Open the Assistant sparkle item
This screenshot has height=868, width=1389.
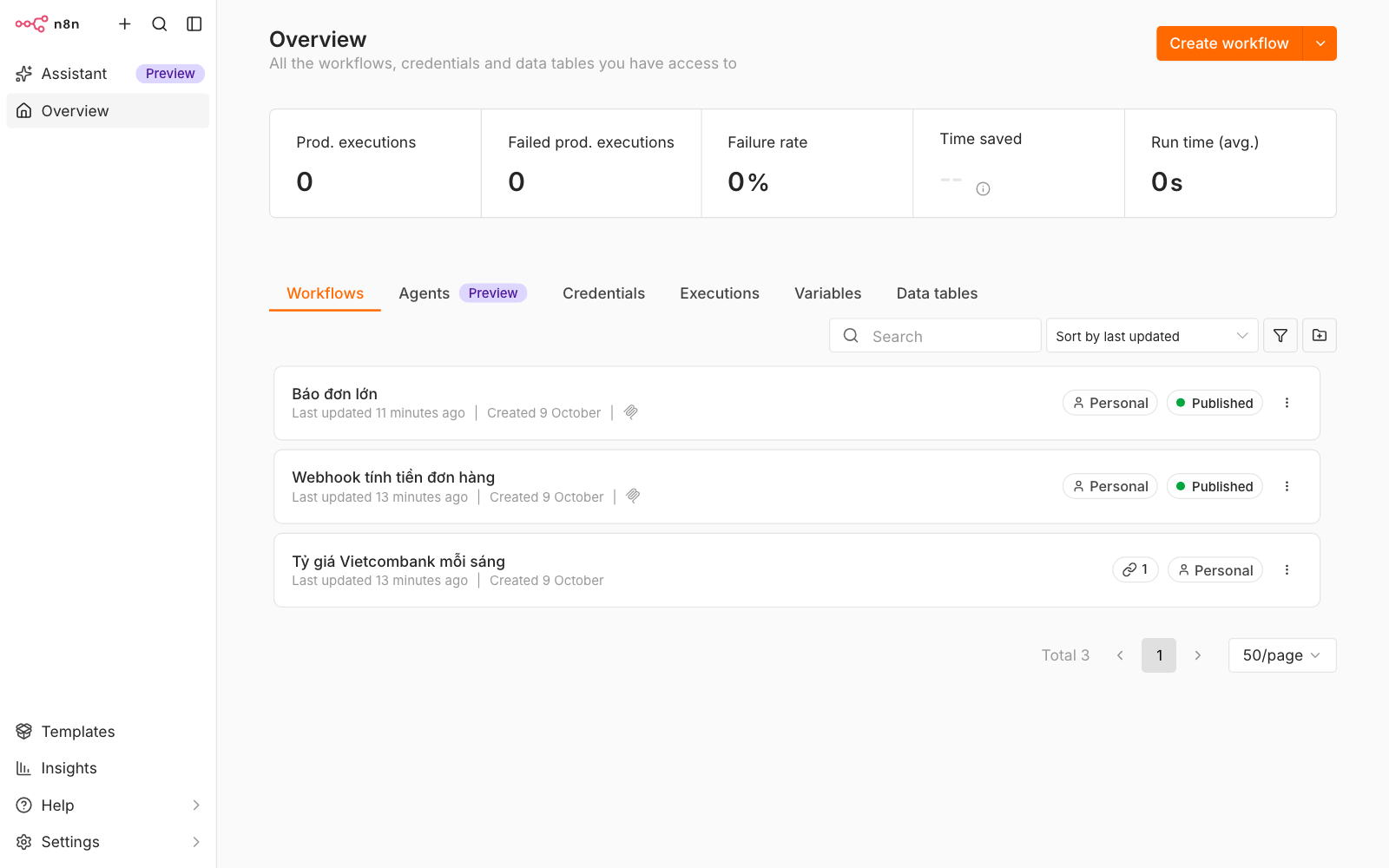tap(108, 74)
